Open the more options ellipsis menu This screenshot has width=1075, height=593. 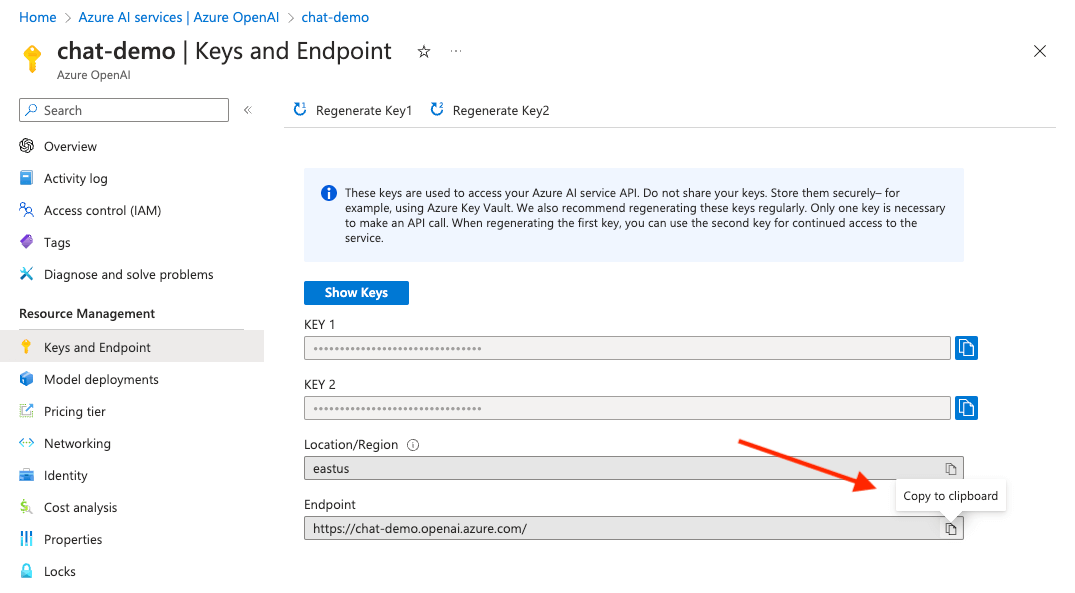point(456,52)
